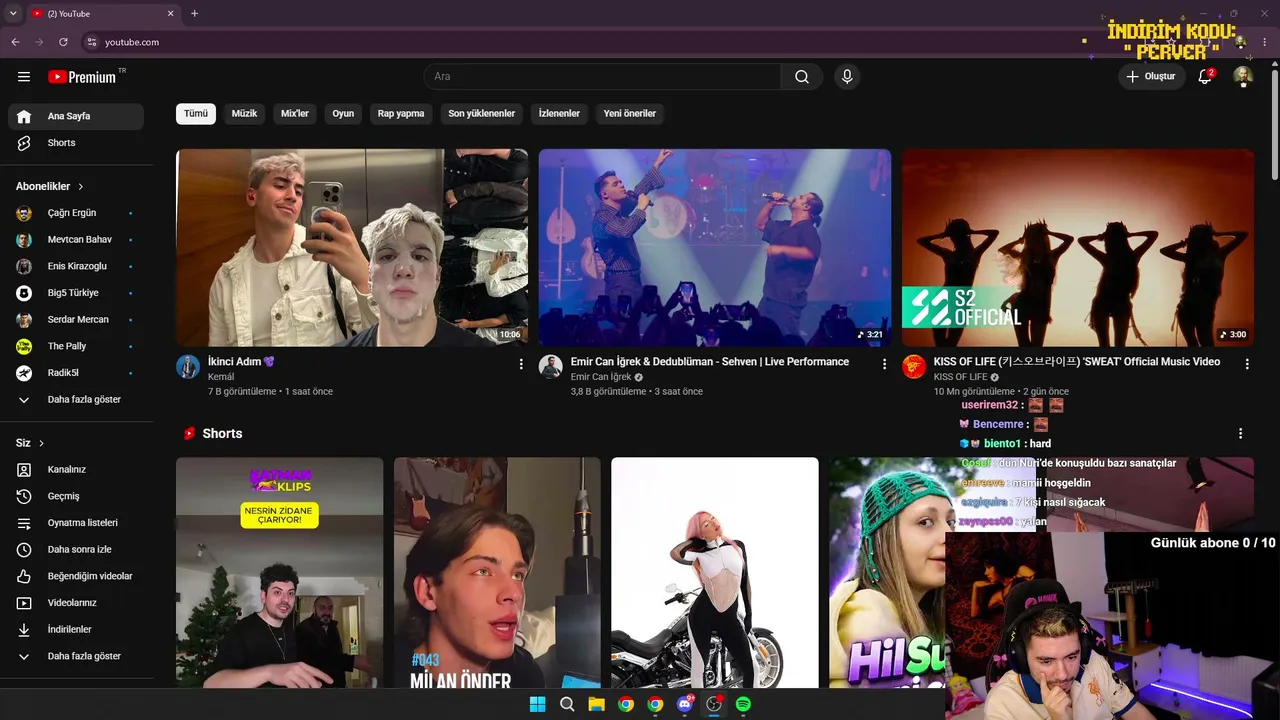Open Beğendiğim videolar thumbs-up icon
This screenshot has height=720, width=1280.
[24, 577]
